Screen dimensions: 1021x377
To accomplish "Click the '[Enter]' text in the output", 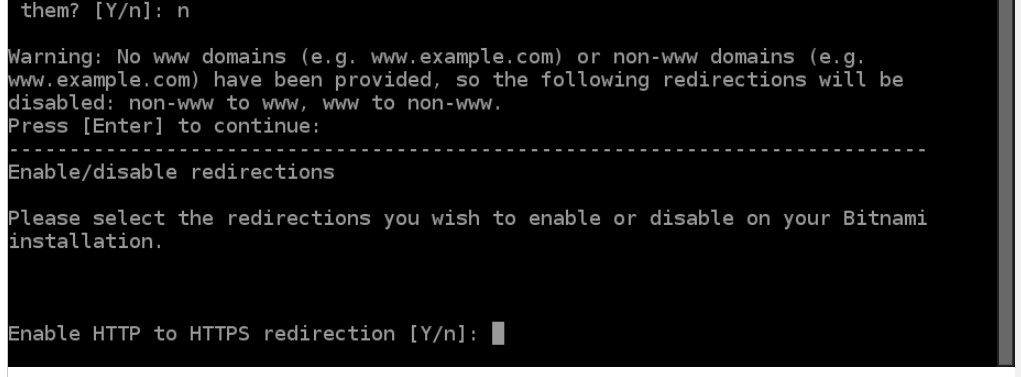I will [122, 126].
